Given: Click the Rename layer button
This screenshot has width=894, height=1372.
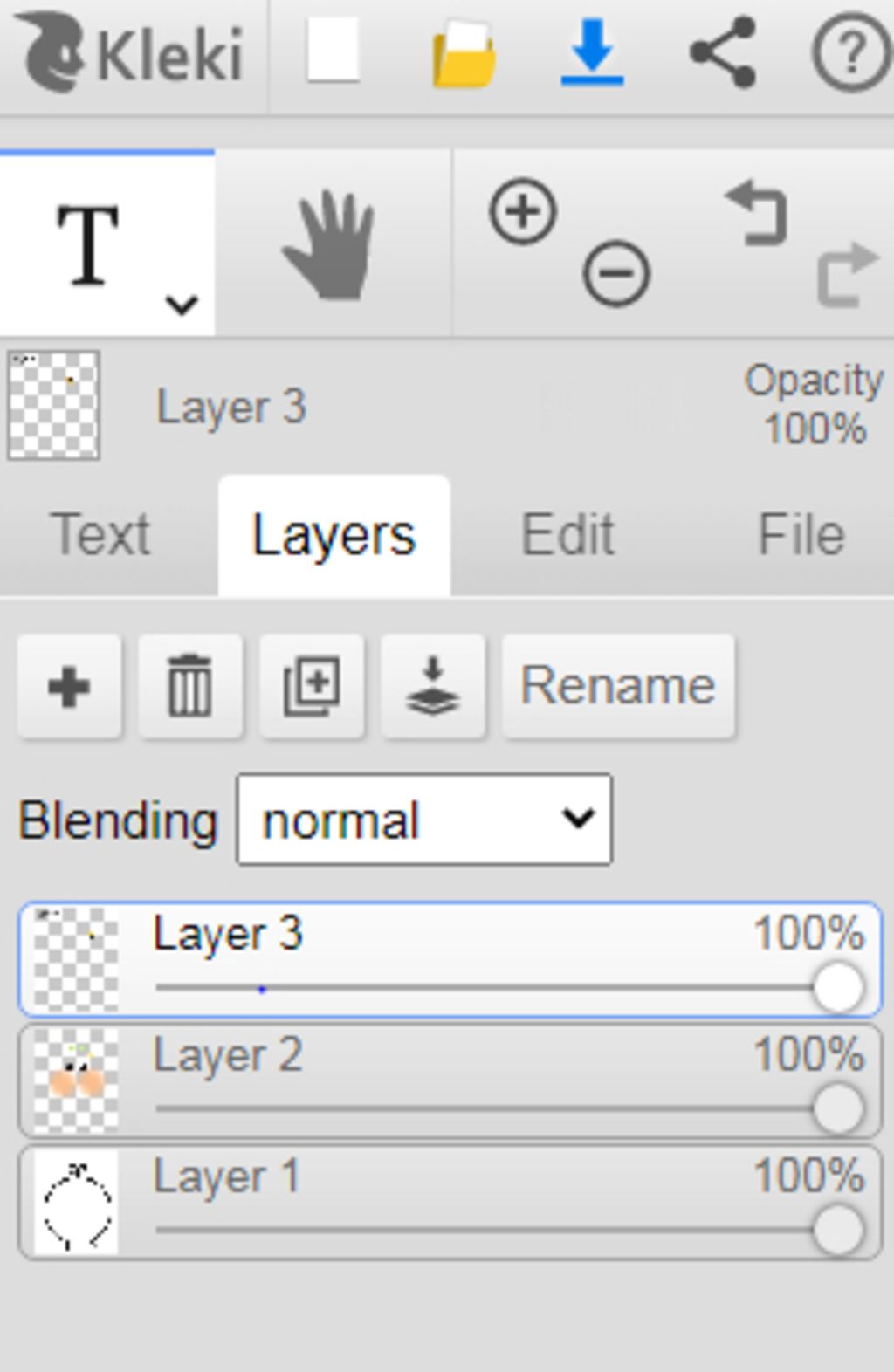Looking at the screenshot, I should coord(618,686).
